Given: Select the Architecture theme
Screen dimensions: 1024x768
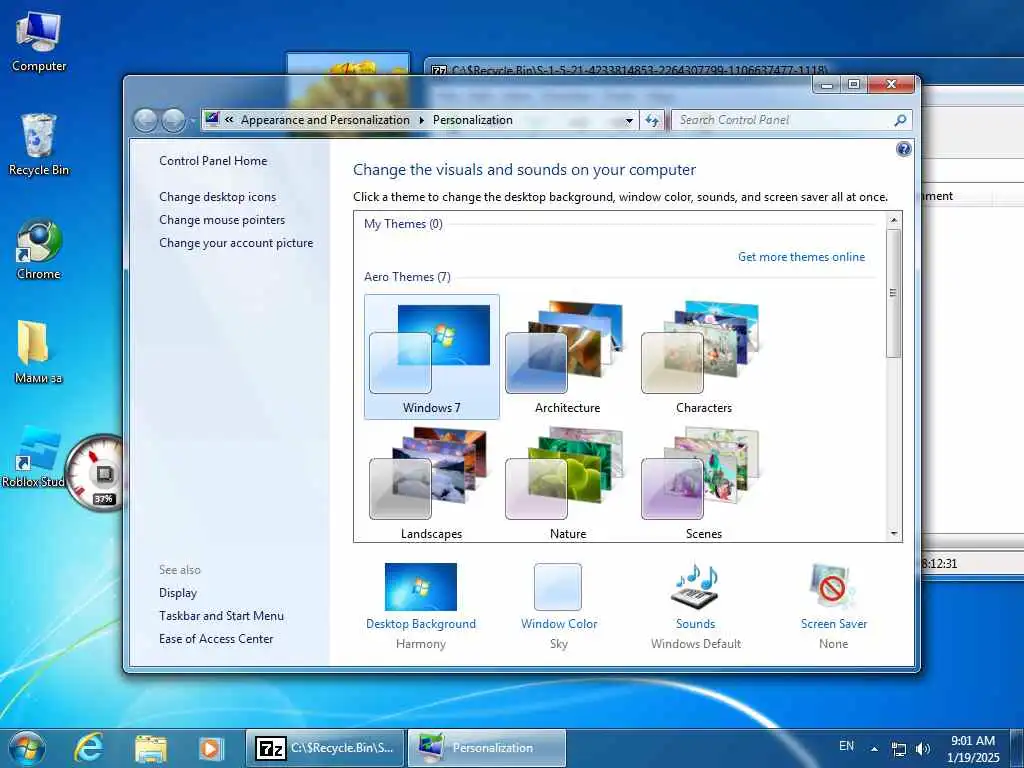Looking at the screenshot, I should pos(567,357).
